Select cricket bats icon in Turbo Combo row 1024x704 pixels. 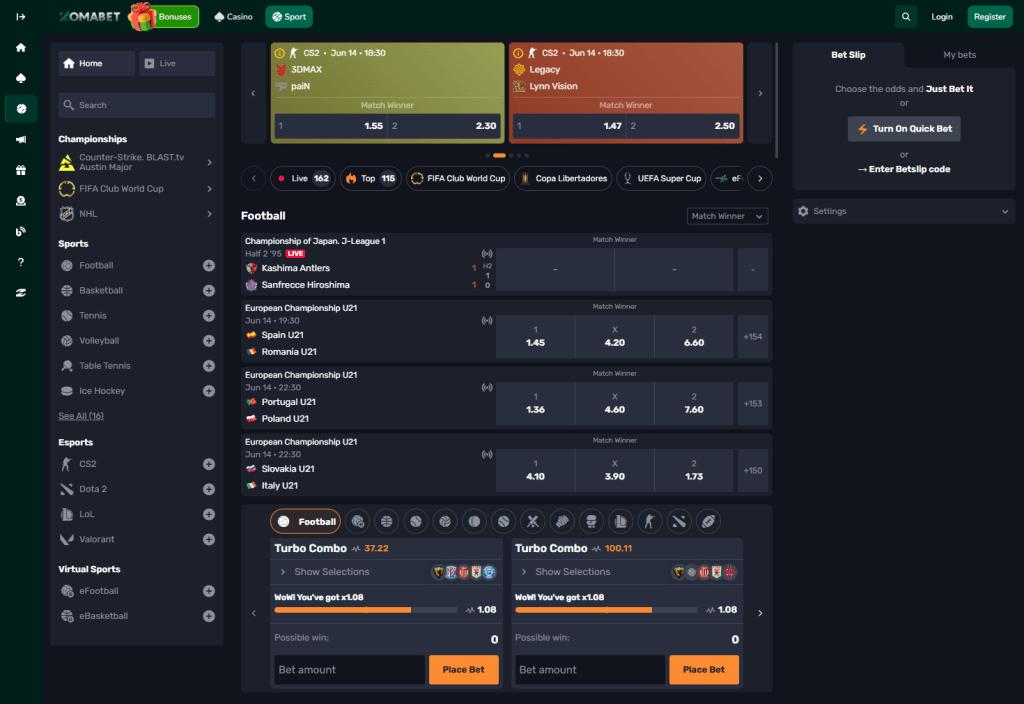click(x=533, y=521)
